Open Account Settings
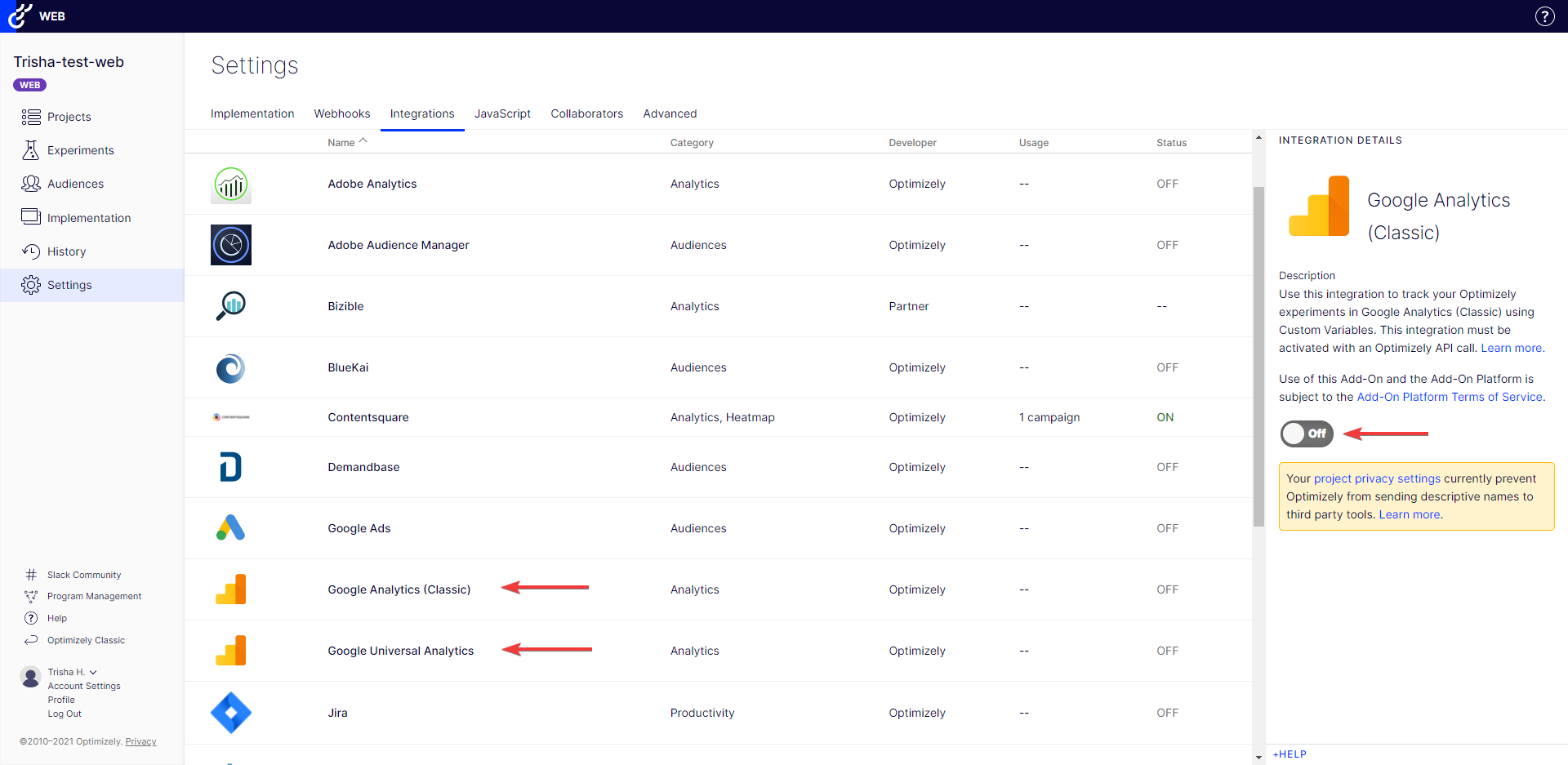The width and height of the screenshot is (1568, 765). click(84, 686)
